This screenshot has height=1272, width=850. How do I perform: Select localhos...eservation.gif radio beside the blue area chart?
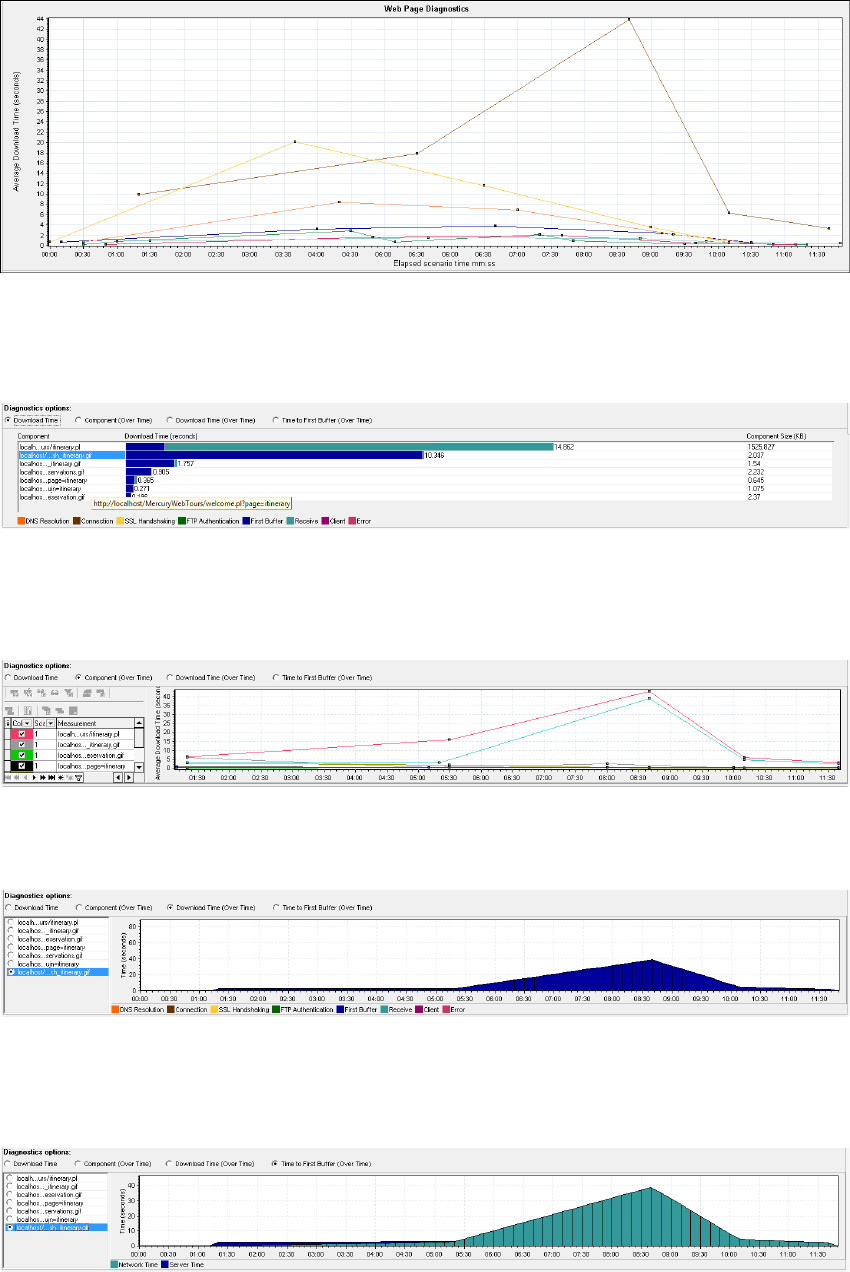click(11, 938)
